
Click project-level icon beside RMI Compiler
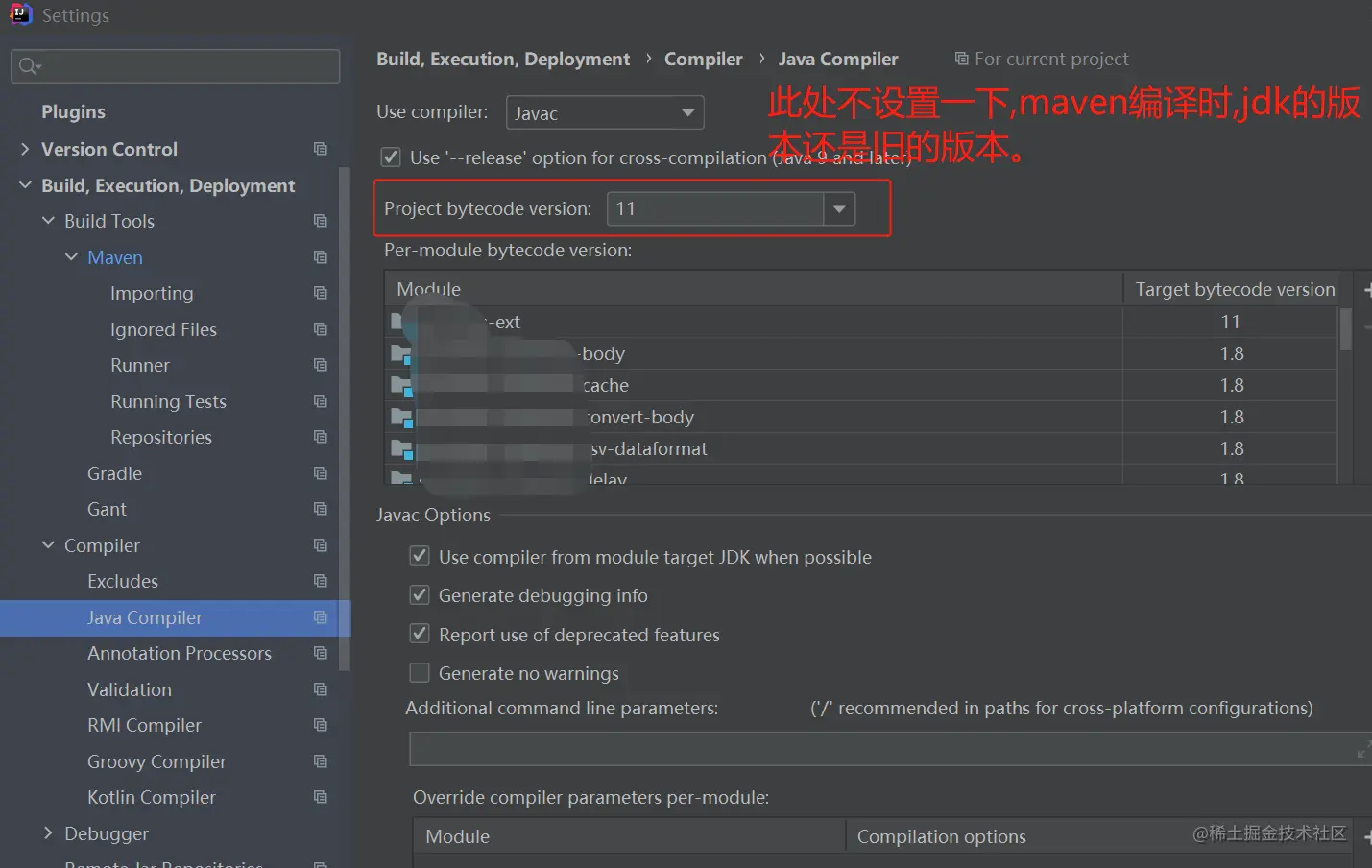321,725
